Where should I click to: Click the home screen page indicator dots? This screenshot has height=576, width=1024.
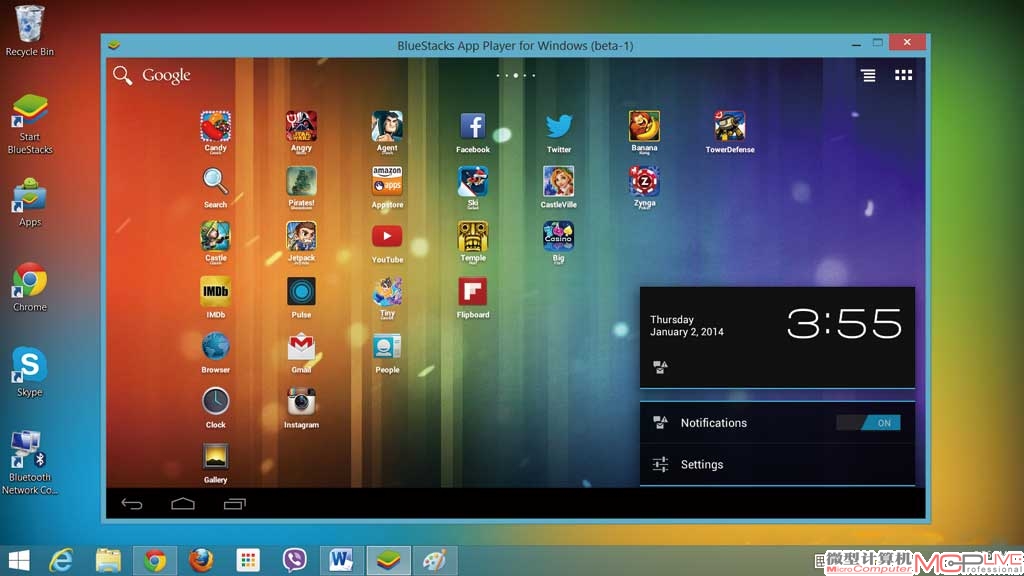(x=516, y=76)
